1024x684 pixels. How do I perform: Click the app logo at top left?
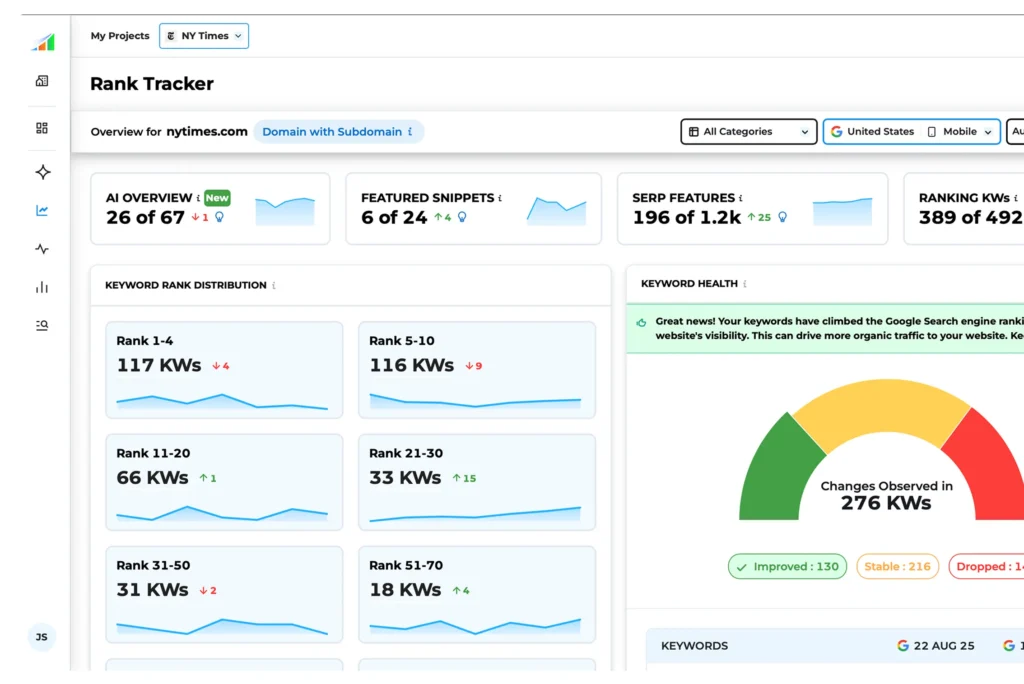(x=42, y=42)
